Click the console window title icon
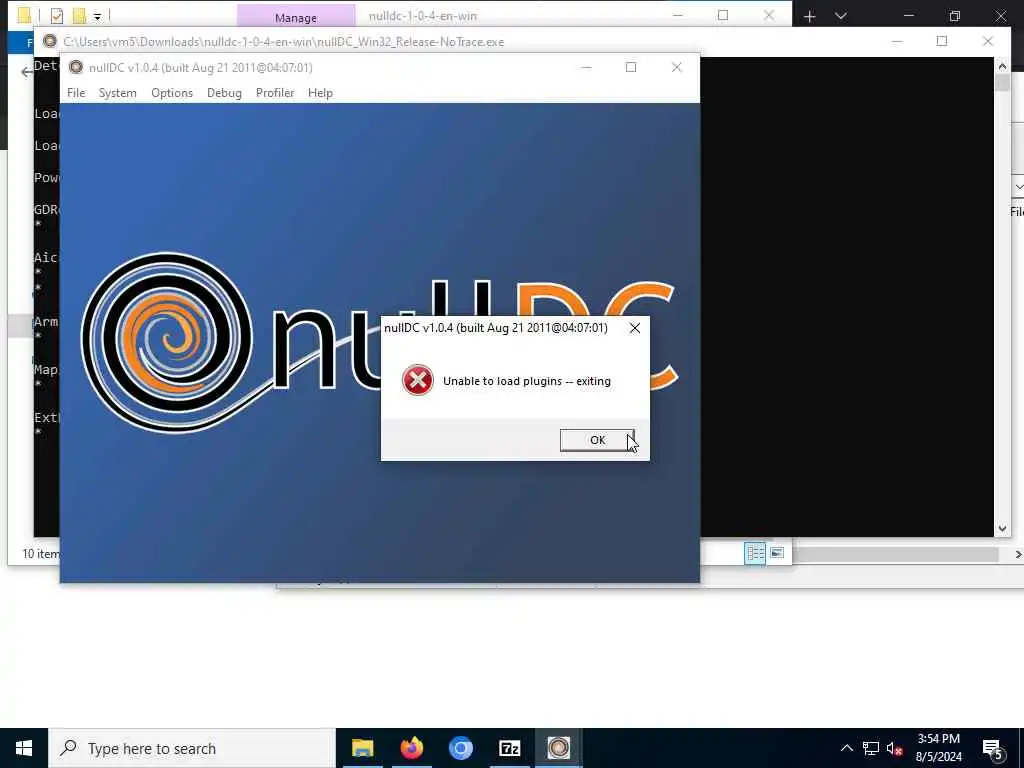 (50, 41)
